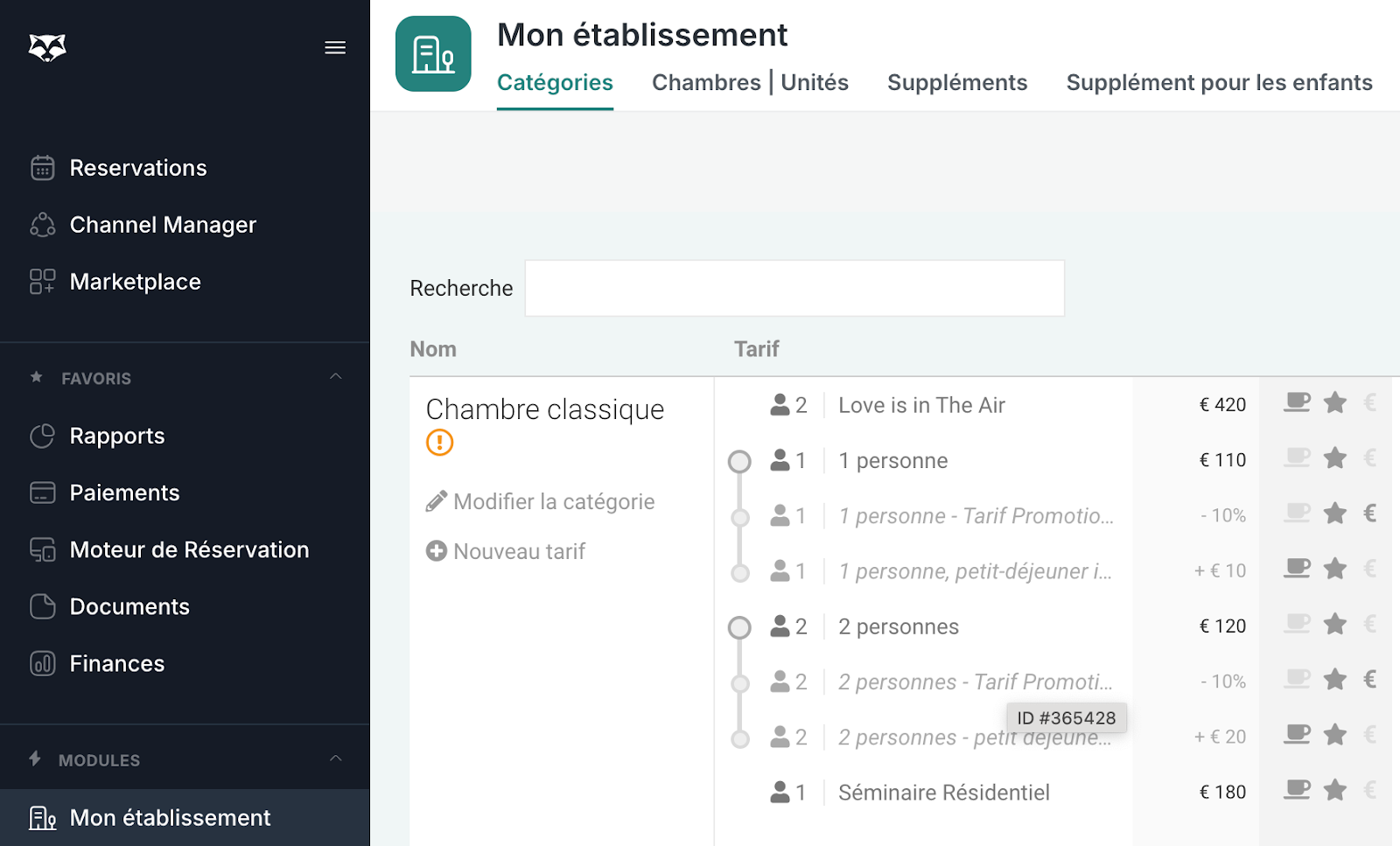Collapse the Modules section
This screenshot has width=1400, height=846.
pyautogui.click(x=335, y=759)
